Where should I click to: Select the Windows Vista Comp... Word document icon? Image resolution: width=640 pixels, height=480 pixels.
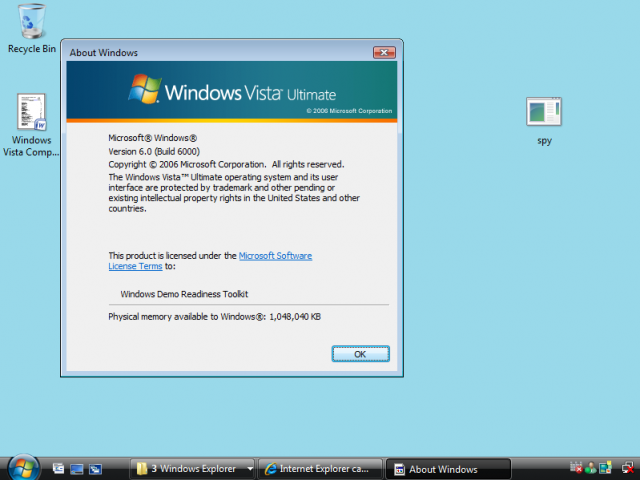tap(31, 124)
